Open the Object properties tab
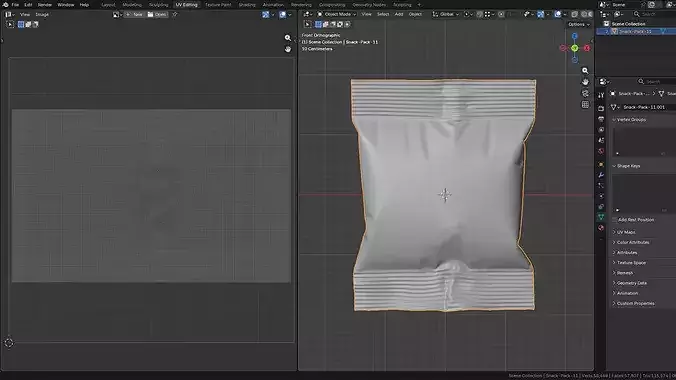 (x=601, y=165)
